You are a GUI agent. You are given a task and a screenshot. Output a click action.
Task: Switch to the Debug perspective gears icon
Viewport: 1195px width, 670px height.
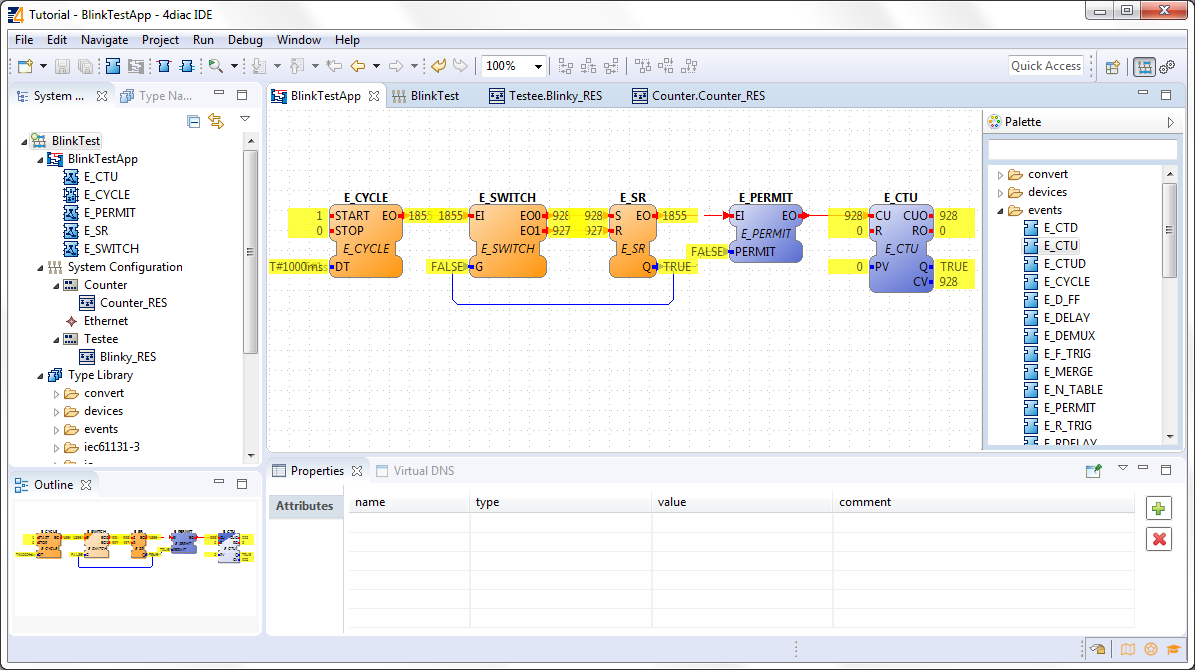(x=1168, y=66)
